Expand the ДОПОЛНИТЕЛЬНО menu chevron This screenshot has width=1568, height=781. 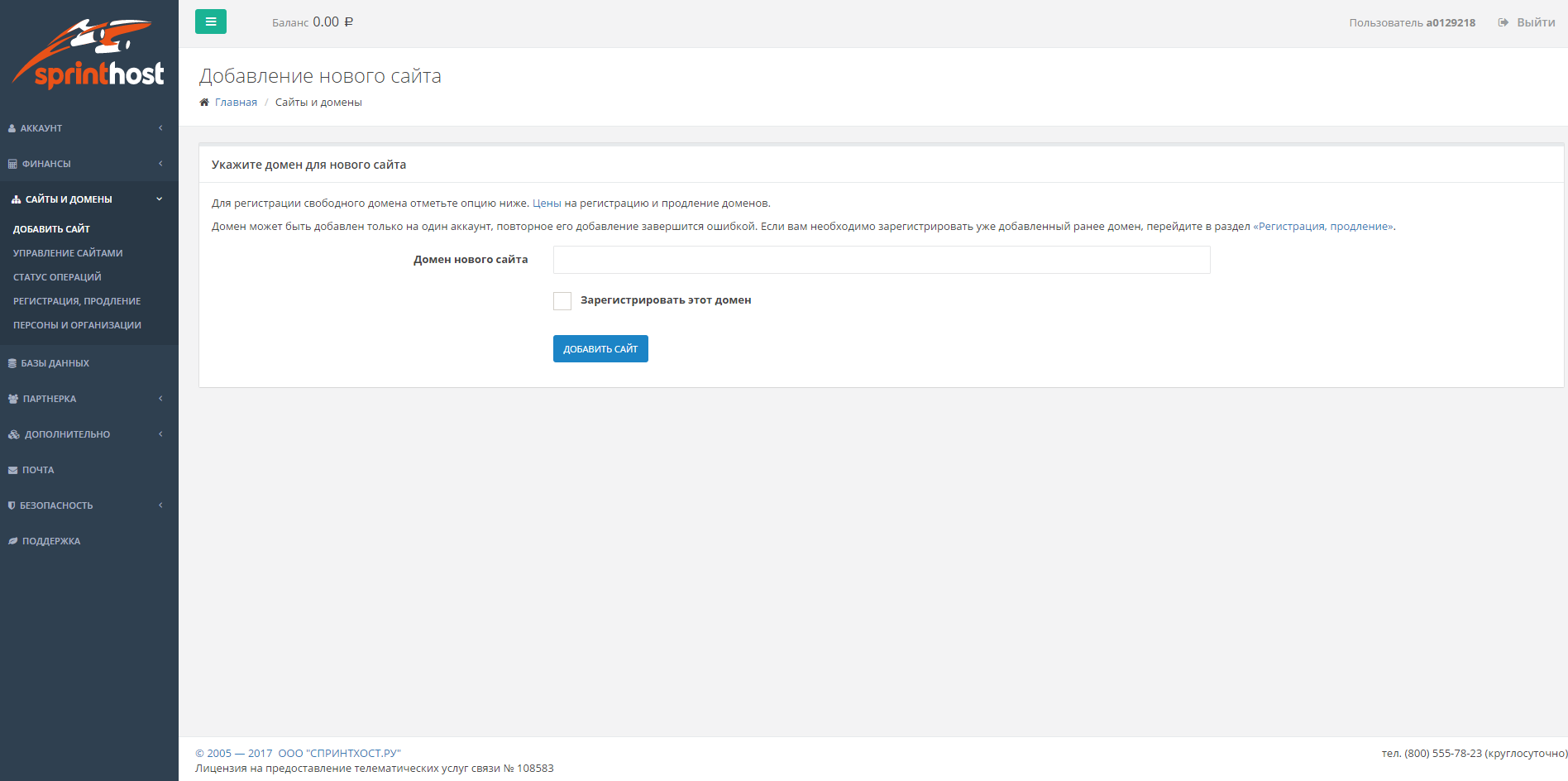(x=160, y=434)
